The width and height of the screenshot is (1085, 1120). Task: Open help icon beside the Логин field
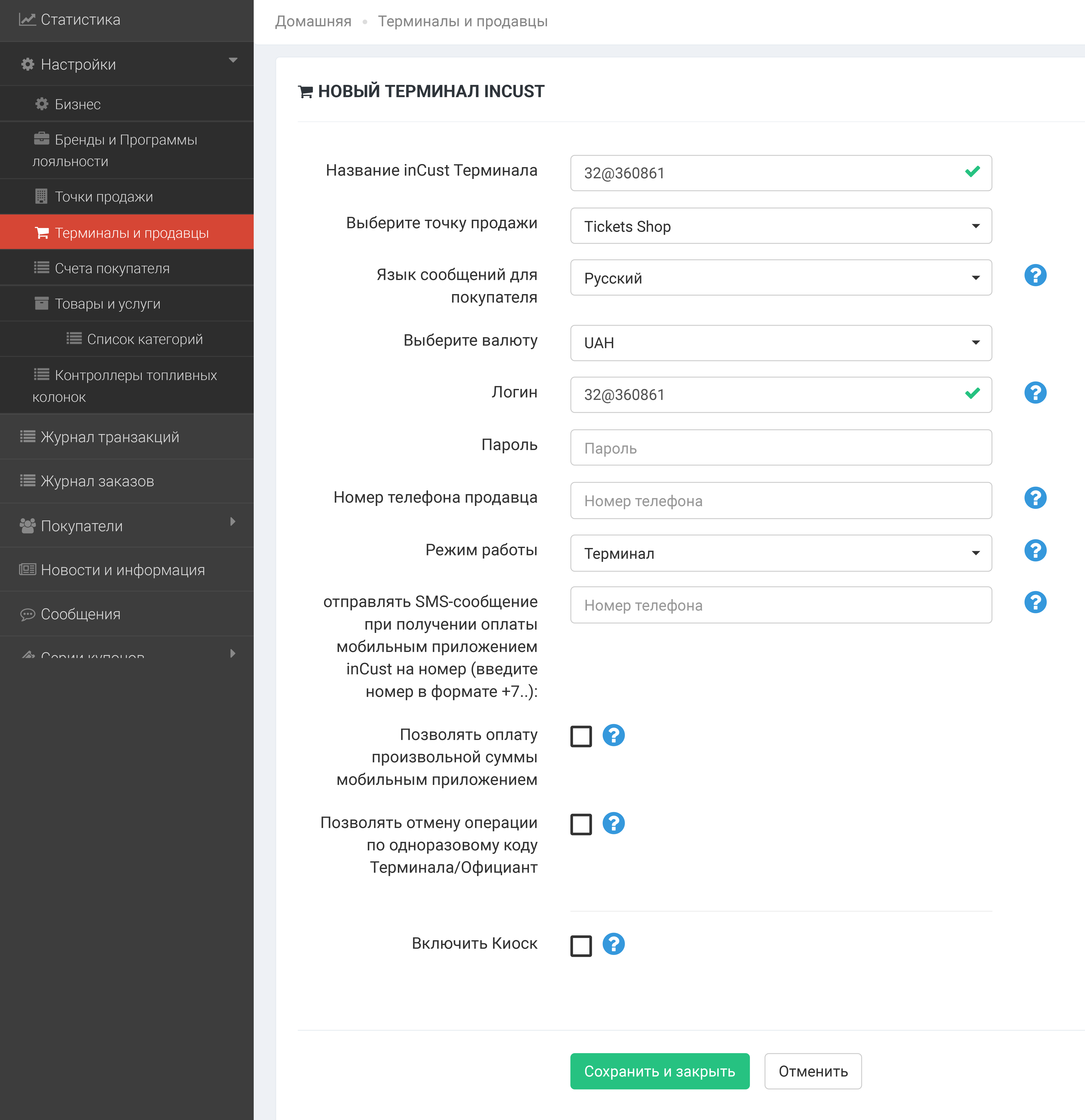coord(1035,393)
